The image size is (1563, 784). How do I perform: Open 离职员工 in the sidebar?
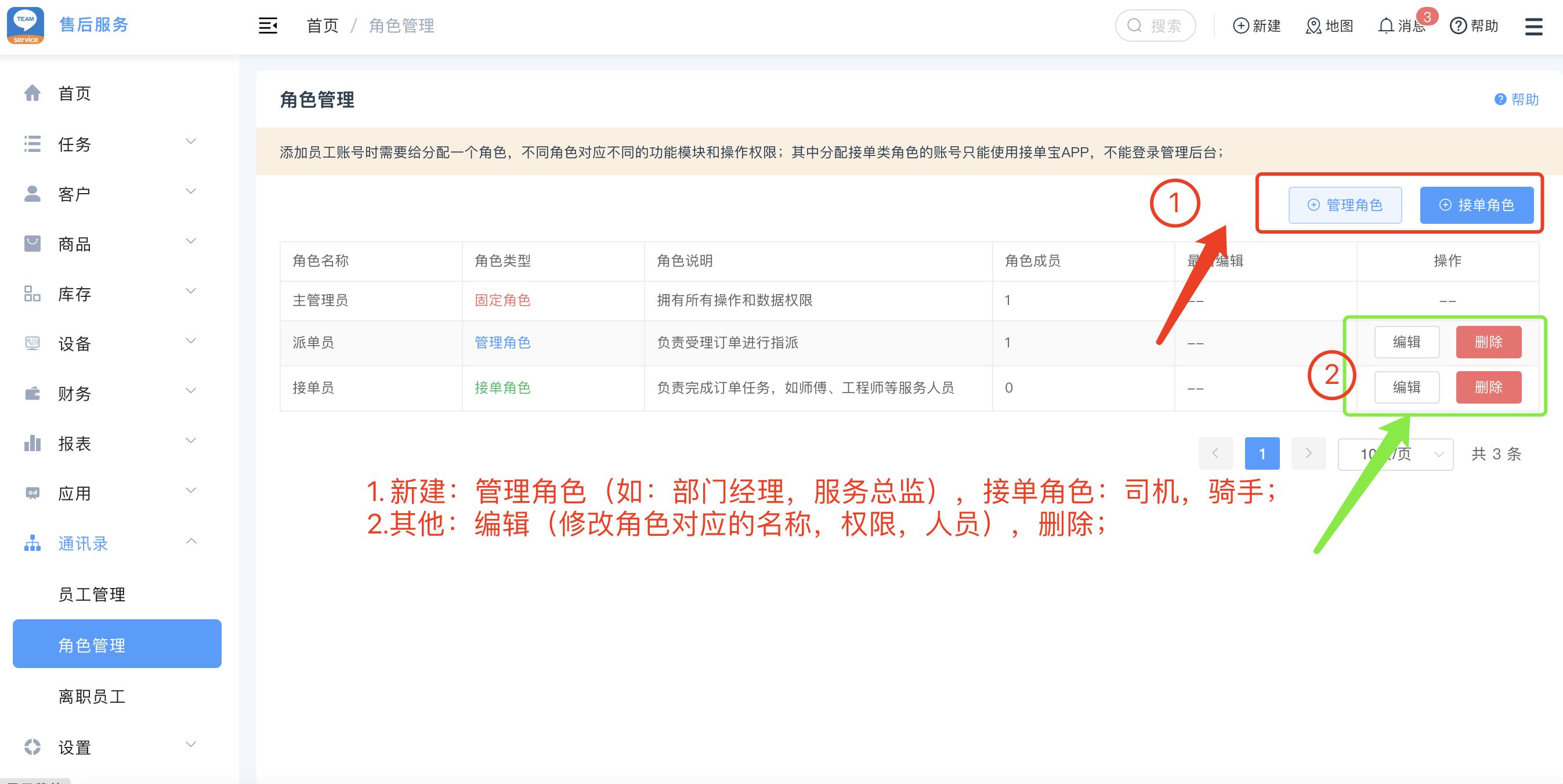coord(92,696)
